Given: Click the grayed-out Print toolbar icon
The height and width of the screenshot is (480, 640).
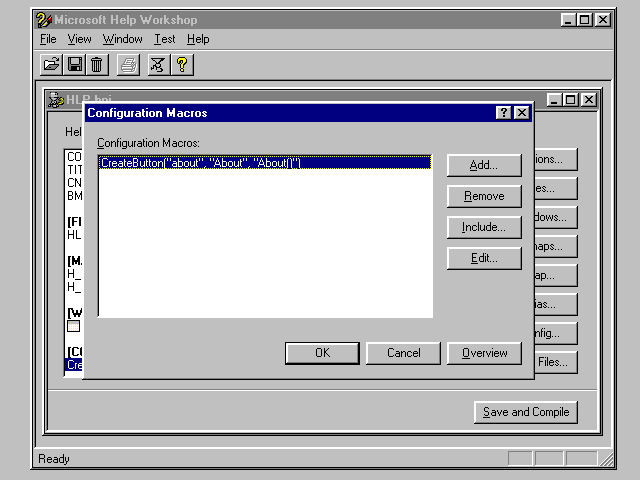Looking at the screenshot, I should 129,65.
